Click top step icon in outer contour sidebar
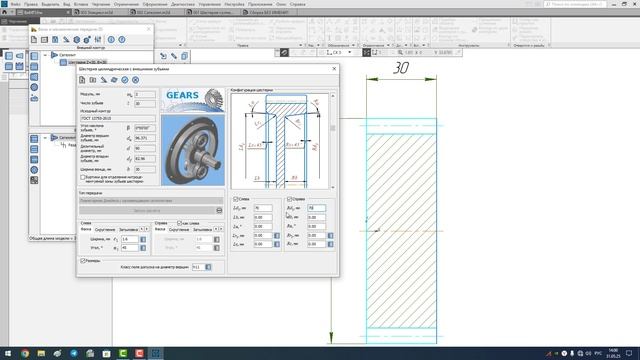This screenshot has width=640, height=360. pos(34,56)
